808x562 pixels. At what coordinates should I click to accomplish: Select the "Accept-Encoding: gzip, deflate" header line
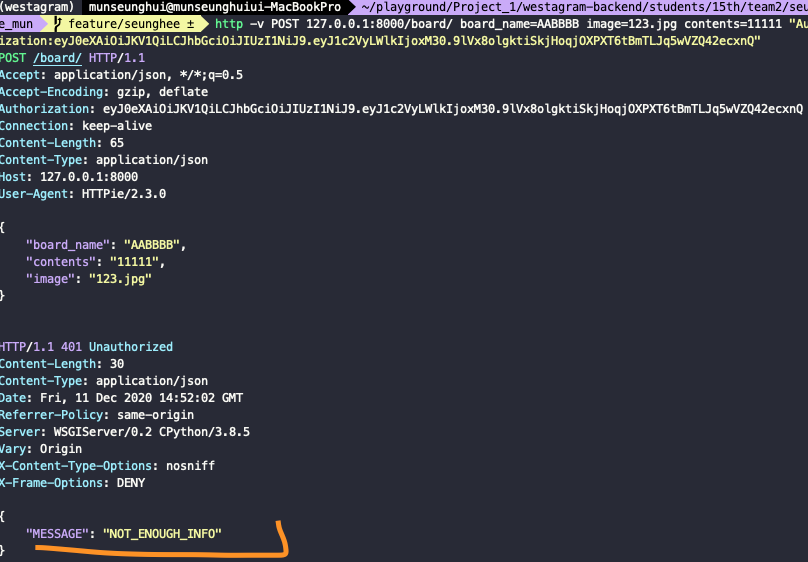click(104, 92)
